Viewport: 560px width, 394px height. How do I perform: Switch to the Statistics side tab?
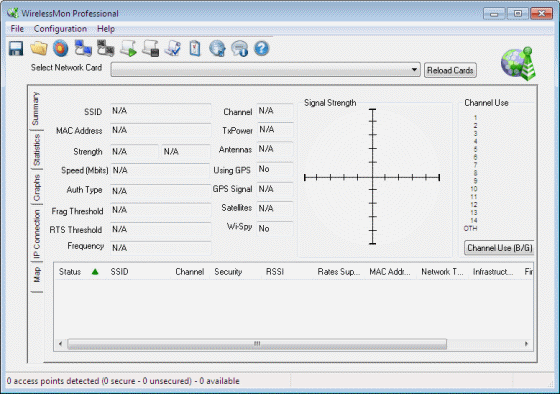(x=37, y=150)
